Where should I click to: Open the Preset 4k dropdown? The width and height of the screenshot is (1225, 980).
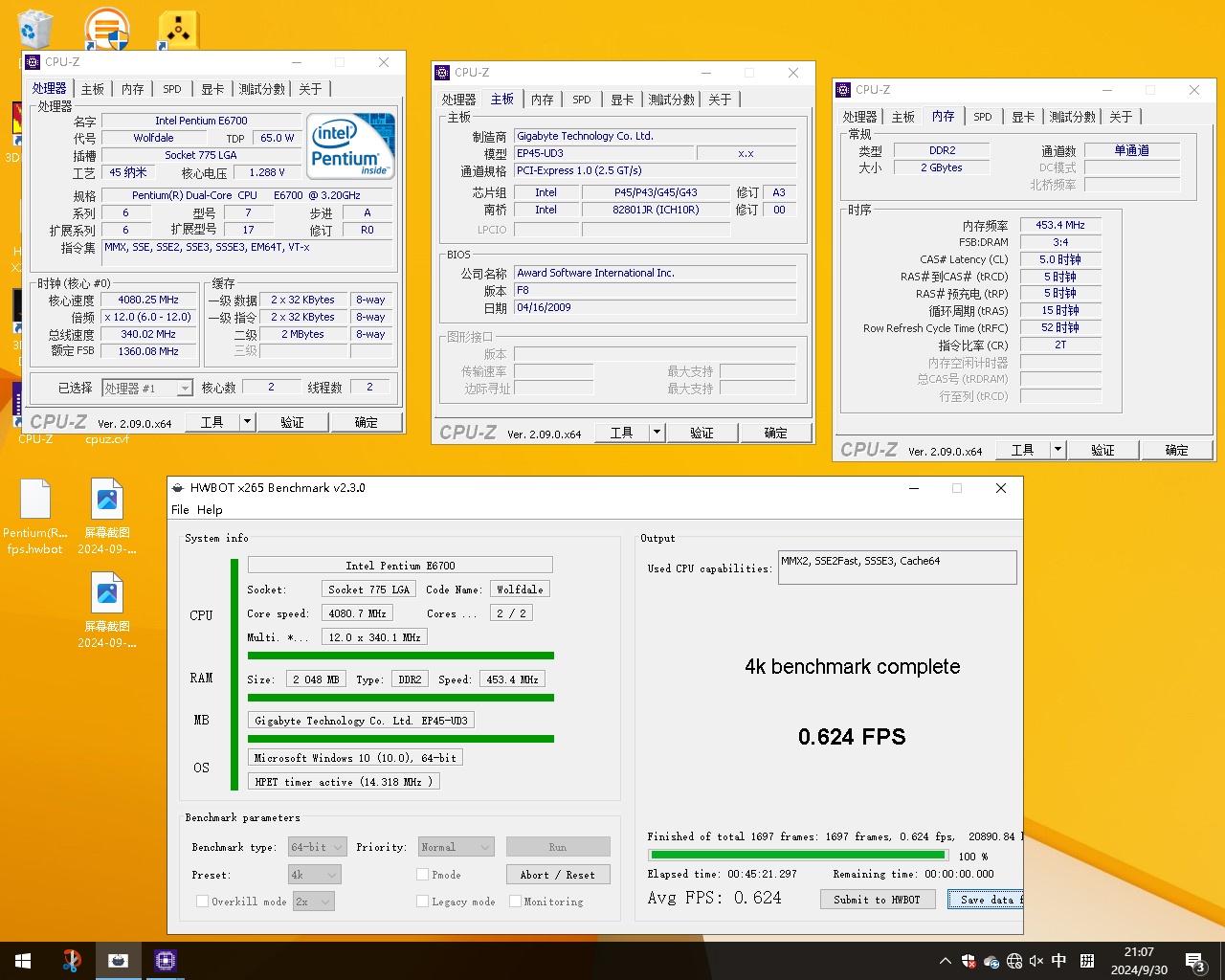(315, 875)
